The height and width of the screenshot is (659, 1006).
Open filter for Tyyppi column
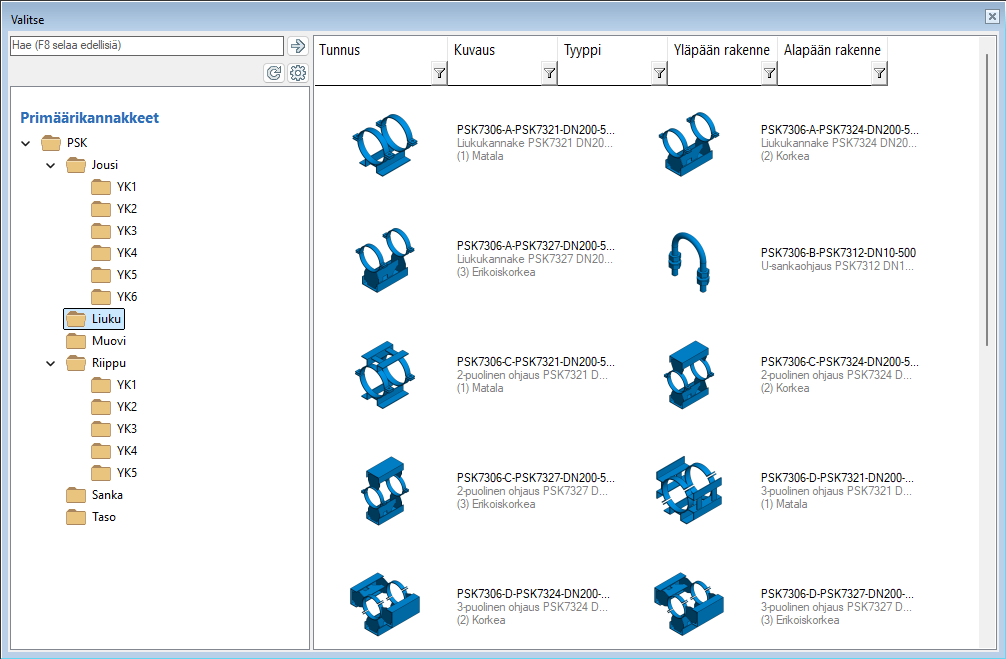coord(659,73)
